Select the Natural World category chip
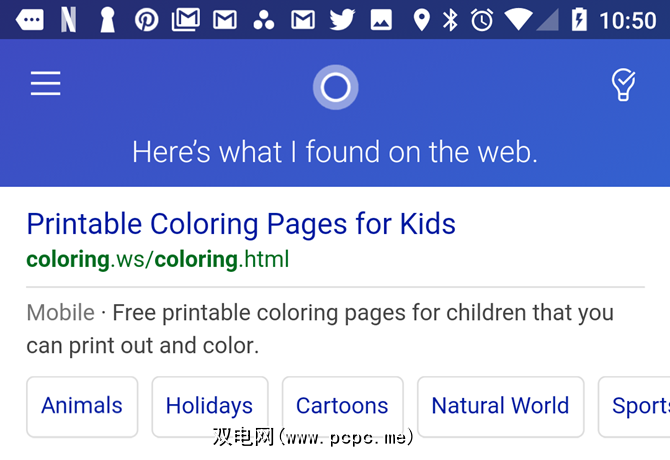Image resolution: width=670 pixels, height=460 pixels. 500,406
